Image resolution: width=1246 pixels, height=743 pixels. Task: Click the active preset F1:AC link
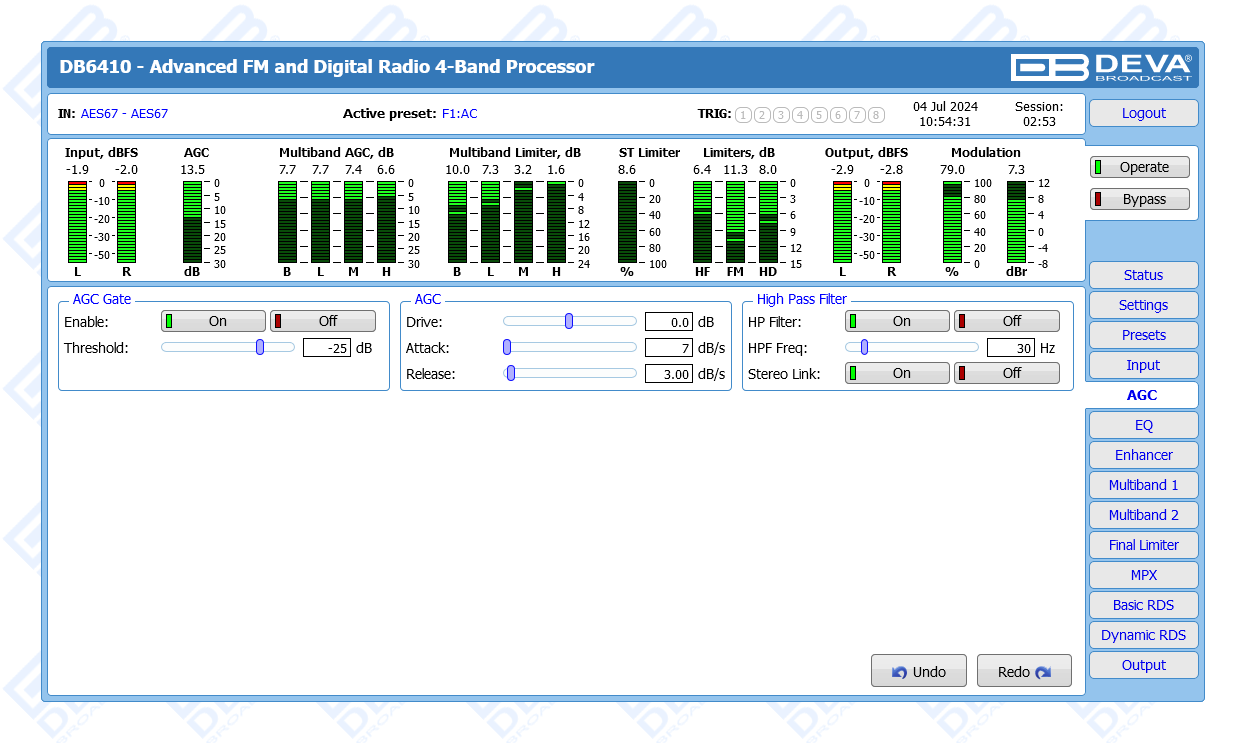tap(460, 114)
